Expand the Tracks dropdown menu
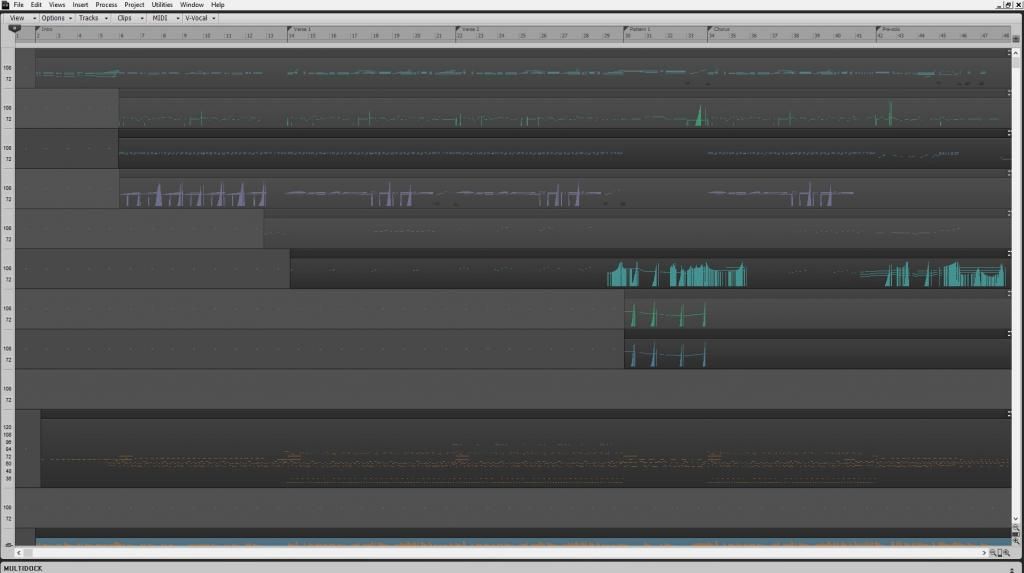This screenshot has height=573, width=1024. point(92,18)
